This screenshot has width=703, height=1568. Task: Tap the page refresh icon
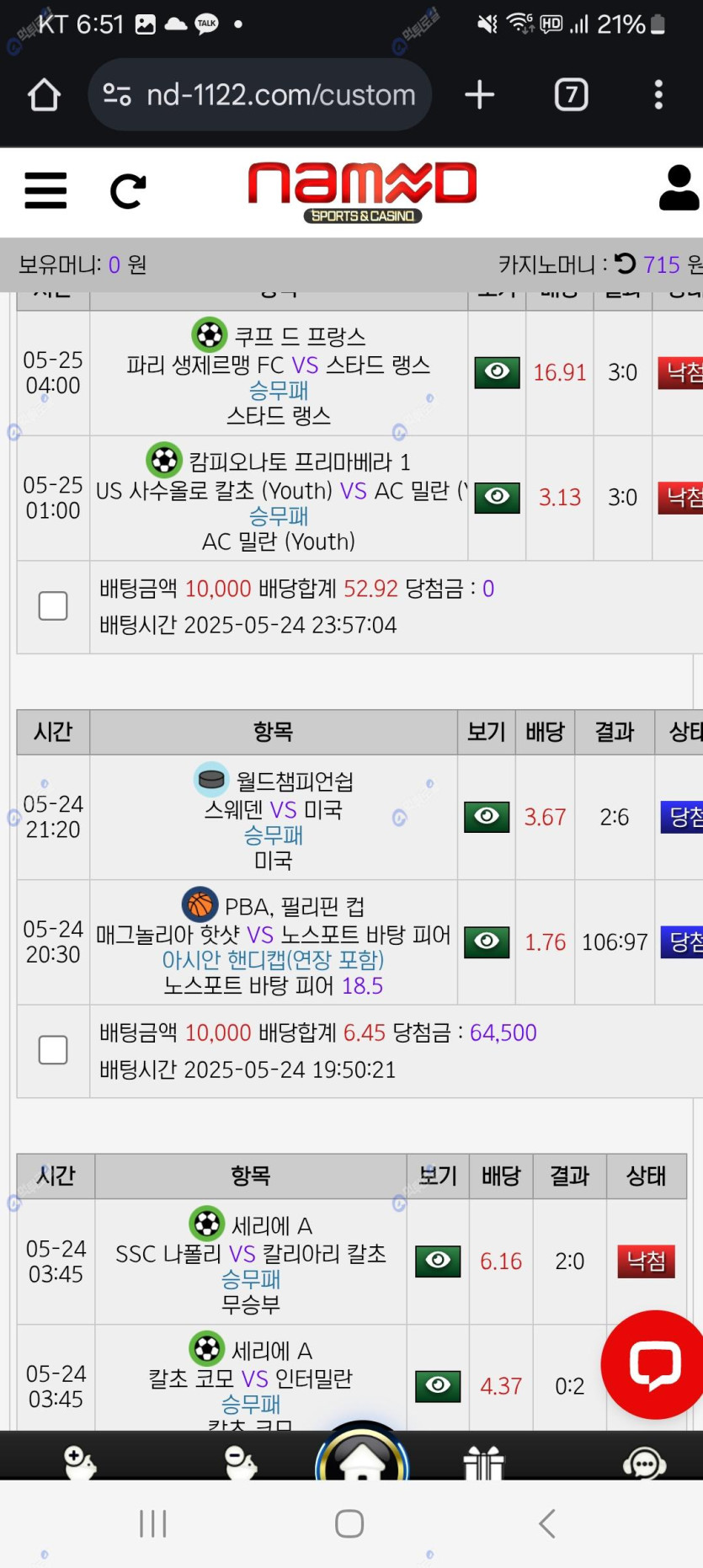(128, 191)
